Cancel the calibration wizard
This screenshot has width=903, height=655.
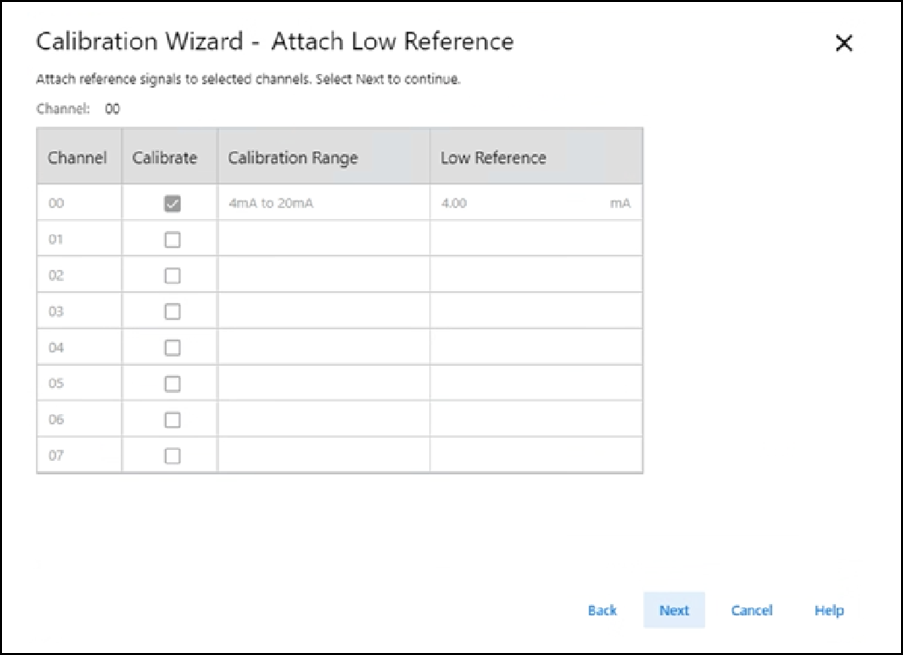pyautogui.click(x=751, y=610)
